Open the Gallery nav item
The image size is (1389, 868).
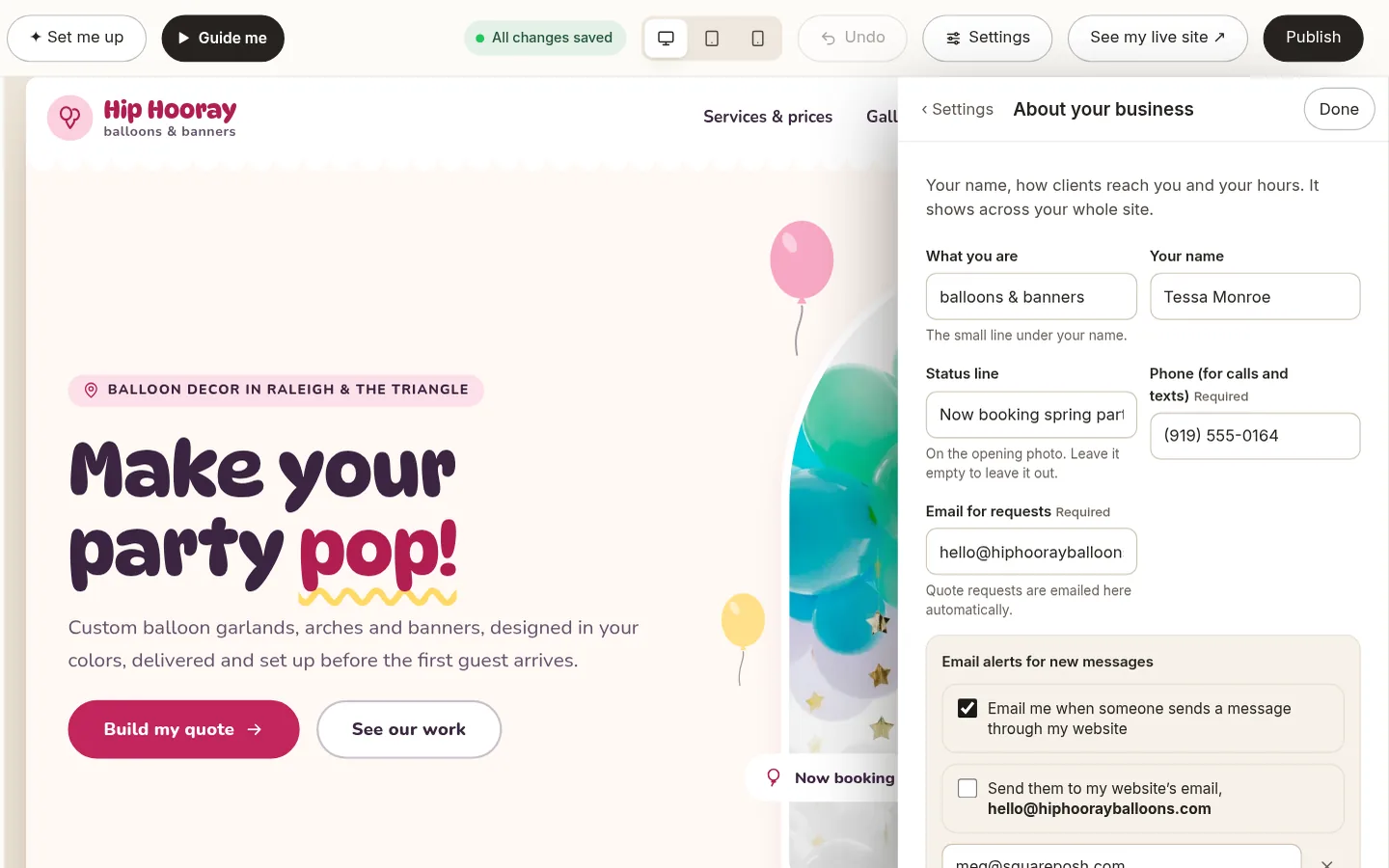[x=882, y=117]
